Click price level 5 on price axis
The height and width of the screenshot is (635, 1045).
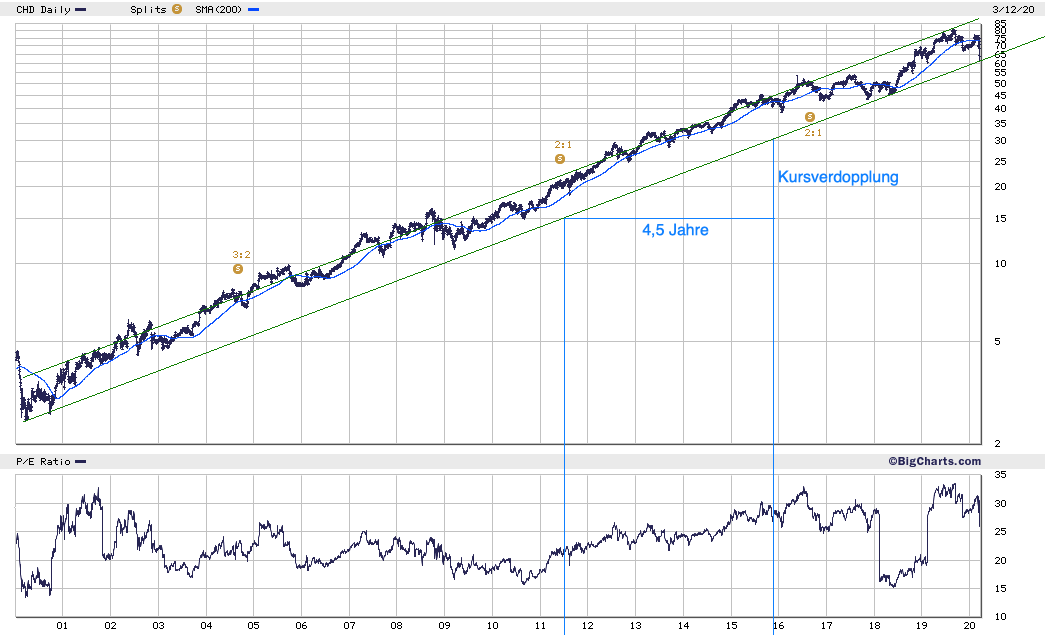coord(997,342)
